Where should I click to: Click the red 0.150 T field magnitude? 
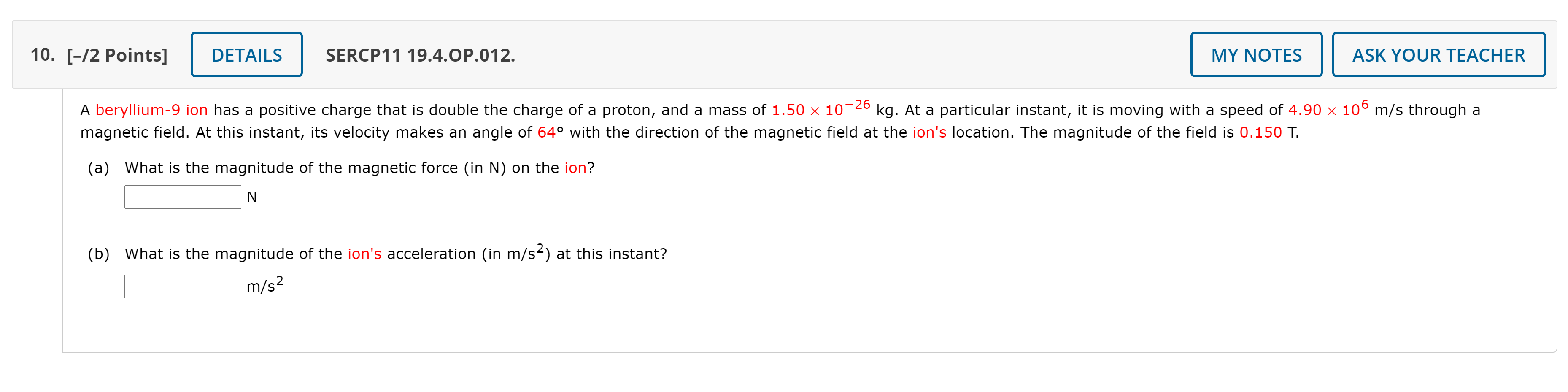point(1260,132)
